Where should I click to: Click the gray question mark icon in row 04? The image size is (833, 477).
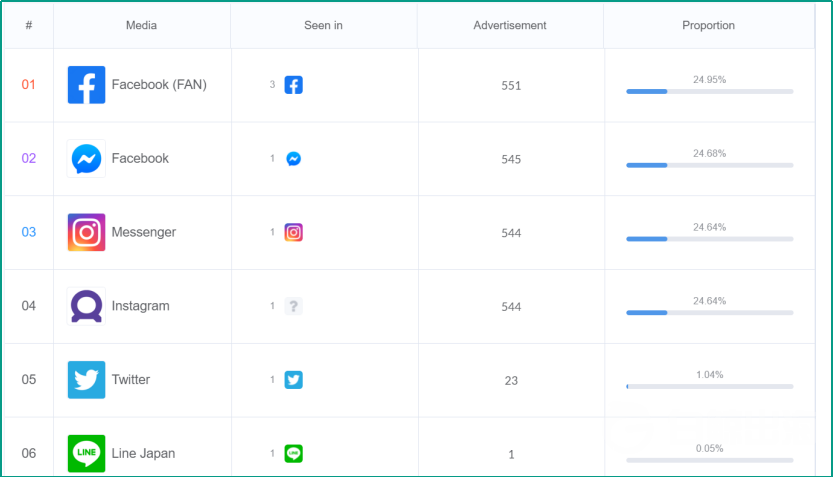click(293, 306)
